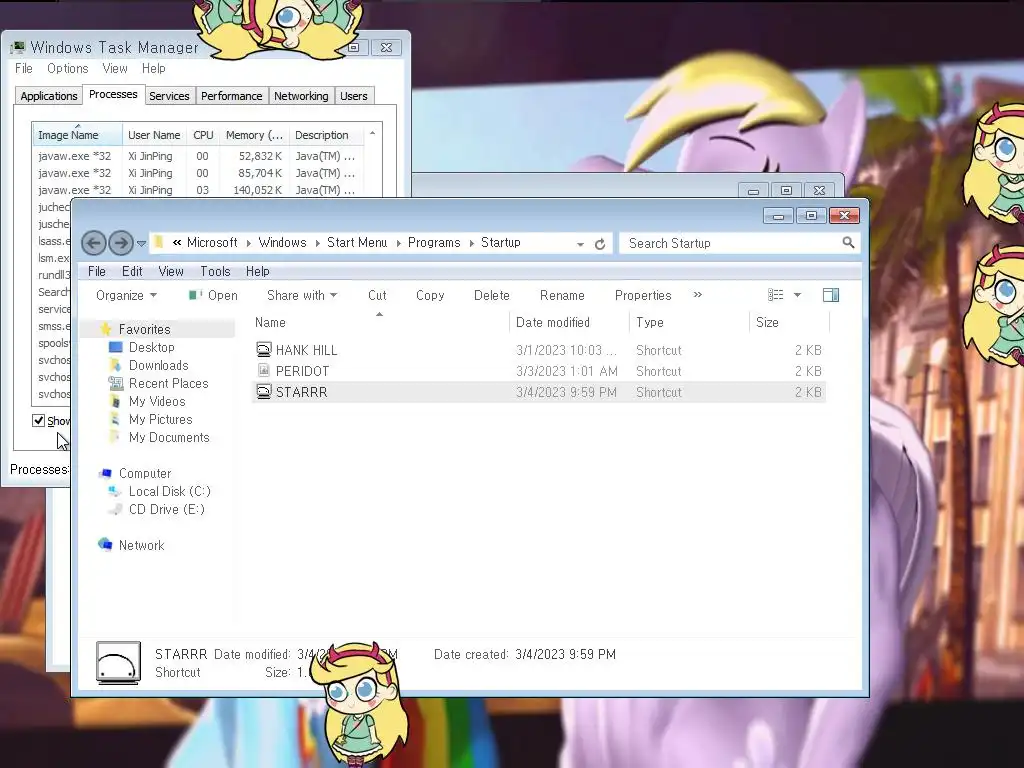Switch to Task Manager Performance tab

(x=231, y=96)
